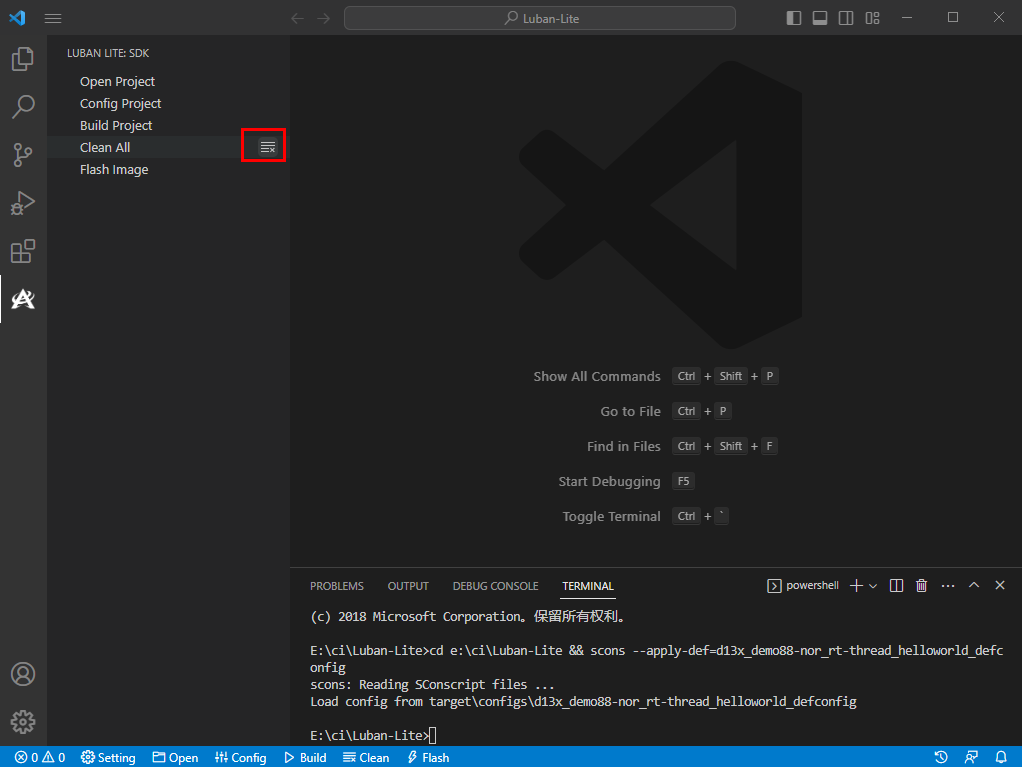Click Flash in the status bar
The image size is (1022, 767).
tap(427, 757)
